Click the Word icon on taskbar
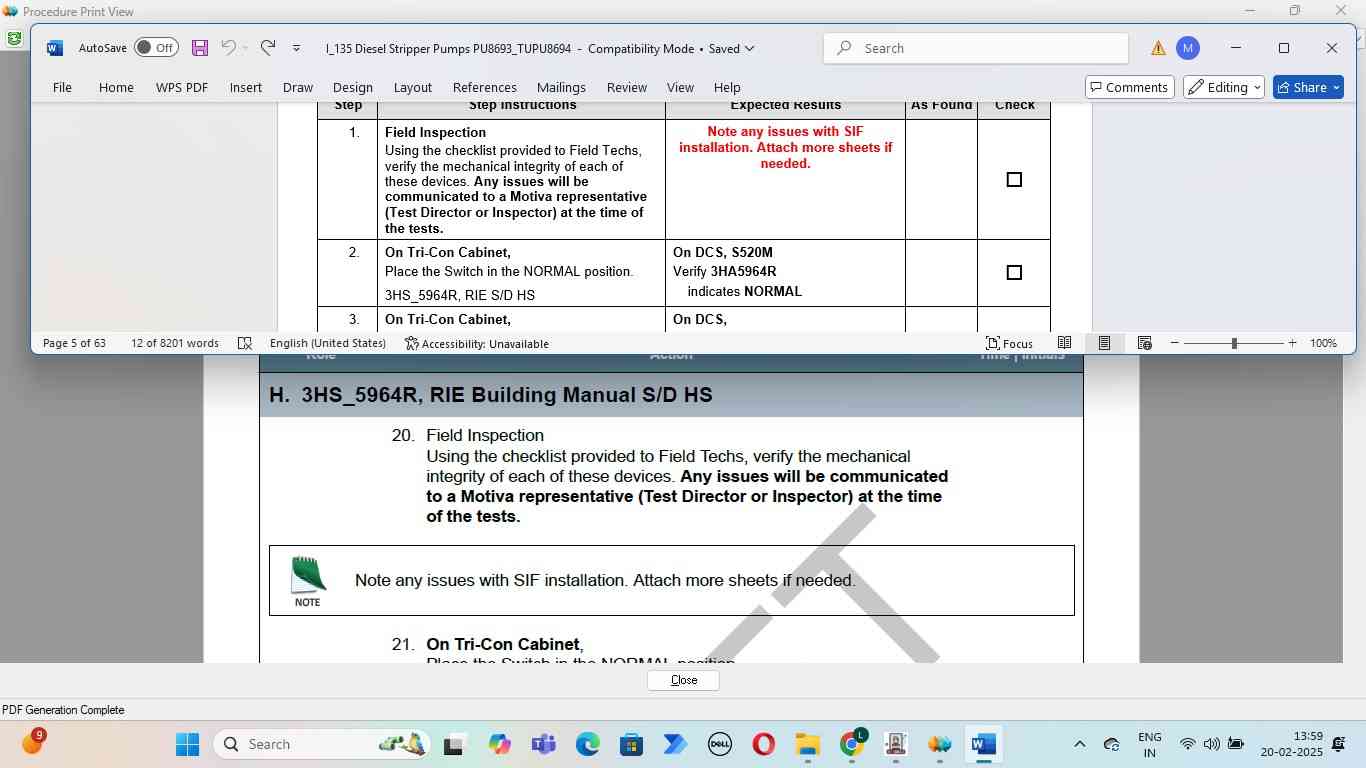Image resolution: width=1366 pixels, height=768 pixels. click(x=983, y=744)
